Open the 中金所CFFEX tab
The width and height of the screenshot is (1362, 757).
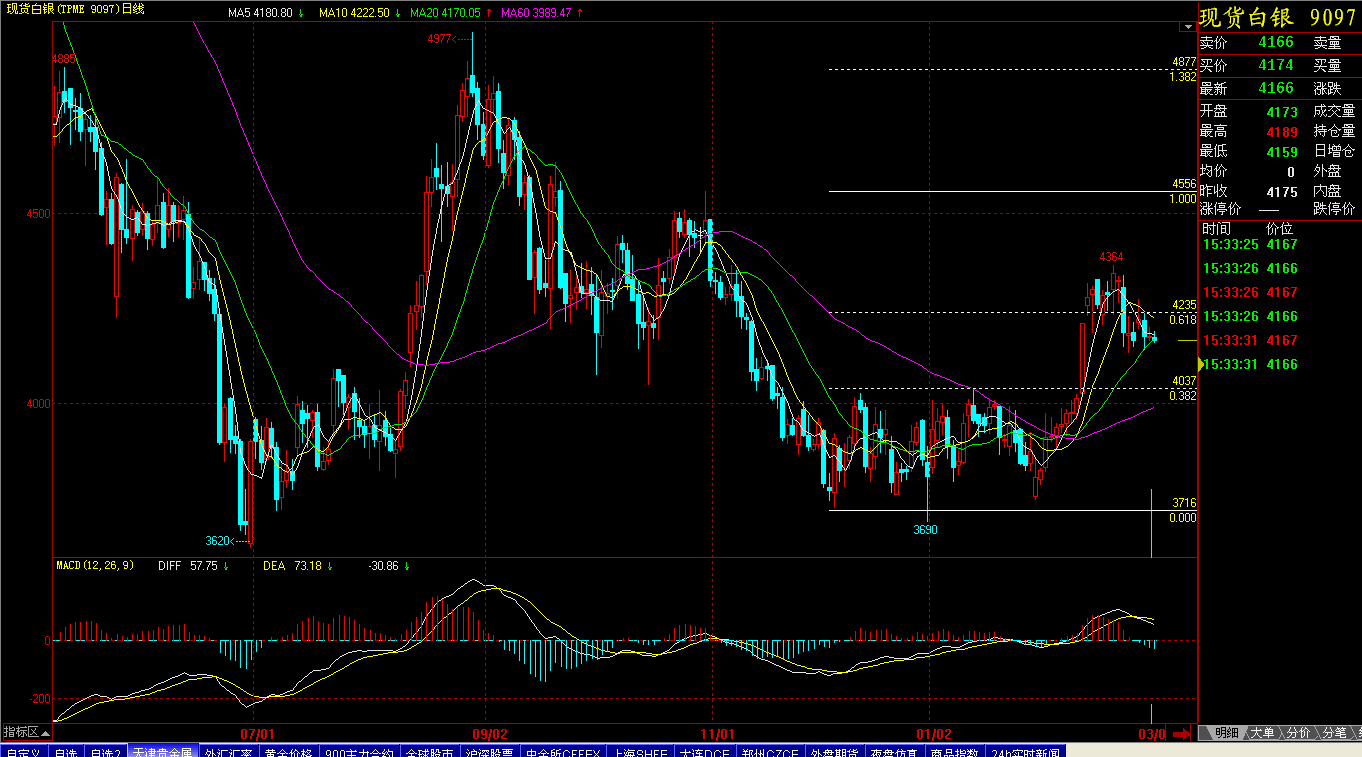(562, 751)
